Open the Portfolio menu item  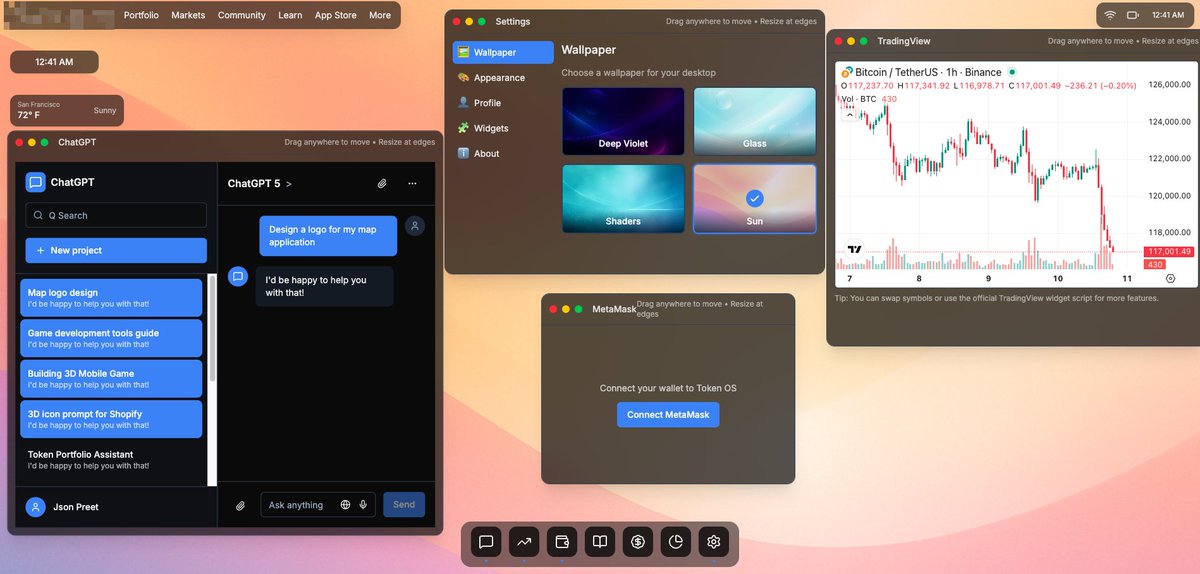(141, 15)
